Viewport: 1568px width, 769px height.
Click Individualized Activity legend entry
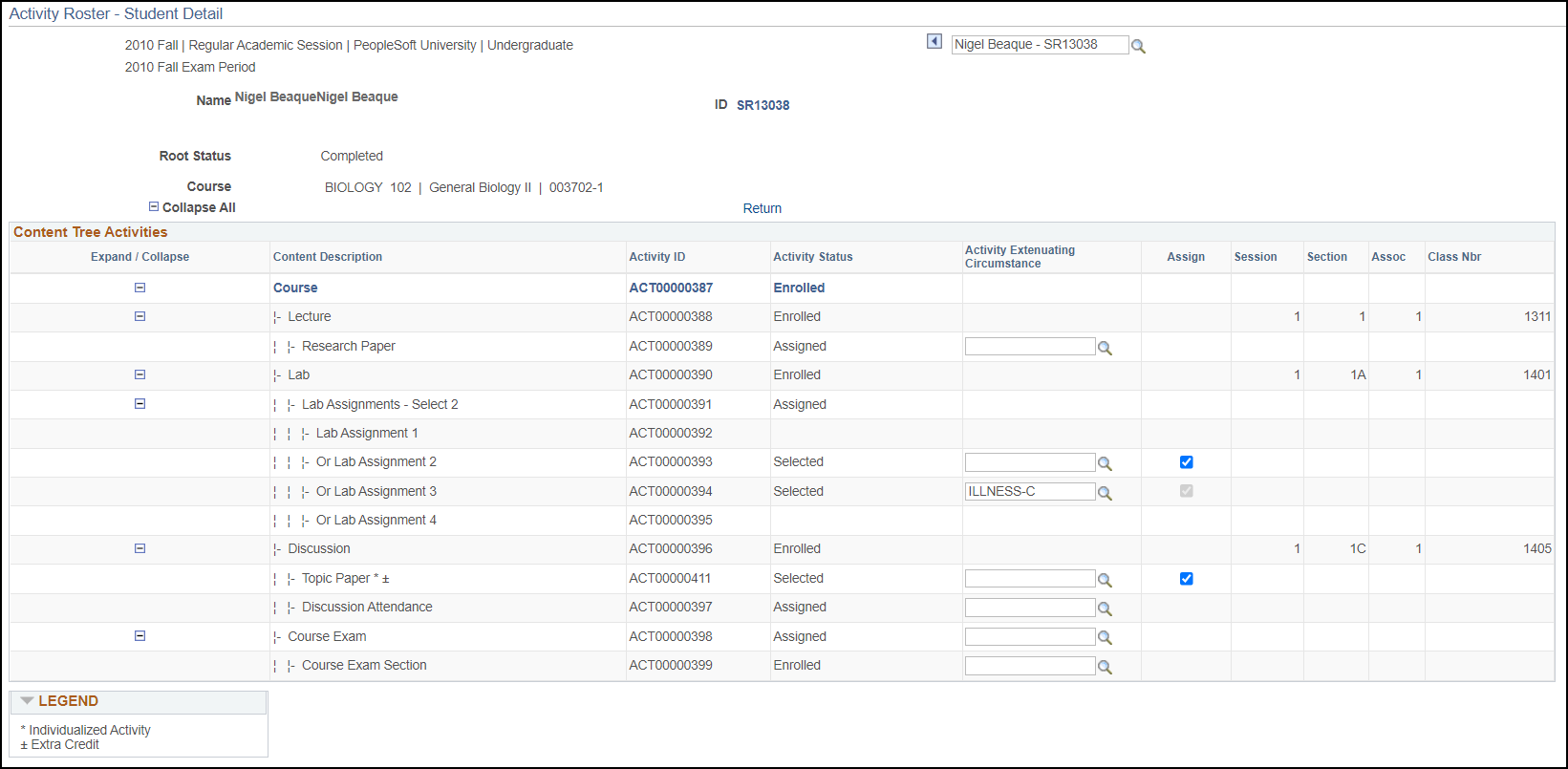[x=86, y=730]
